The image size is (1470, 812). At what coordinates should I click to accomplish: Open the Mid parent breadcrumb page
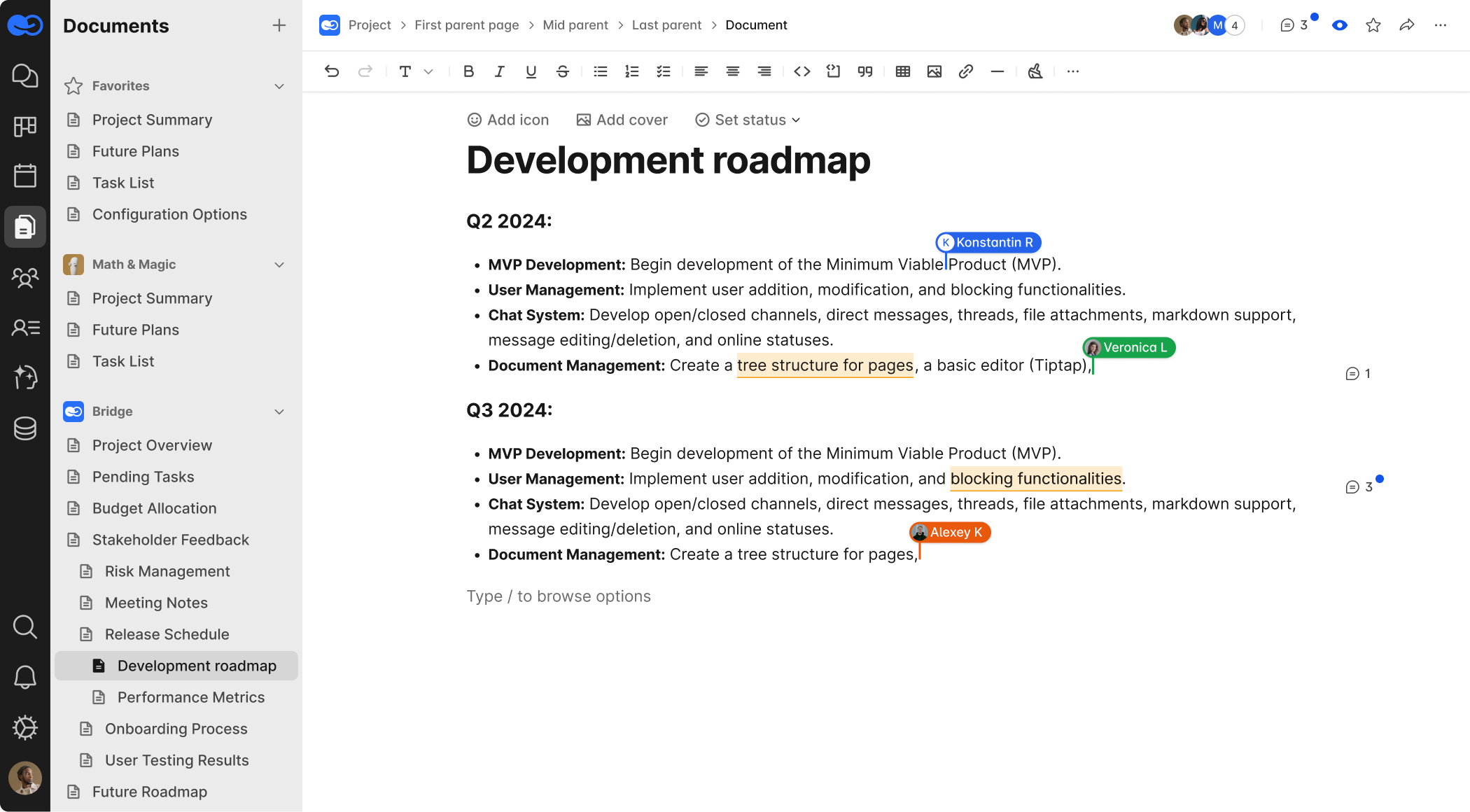pos(575,24)
